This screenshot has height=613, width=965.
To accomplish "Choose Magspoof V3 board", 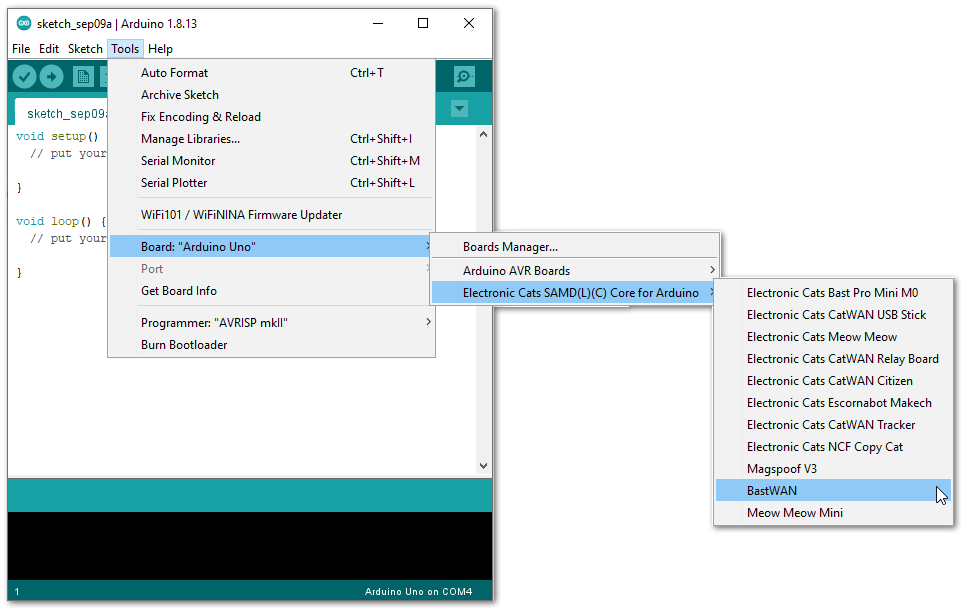I will coord(833,469).
